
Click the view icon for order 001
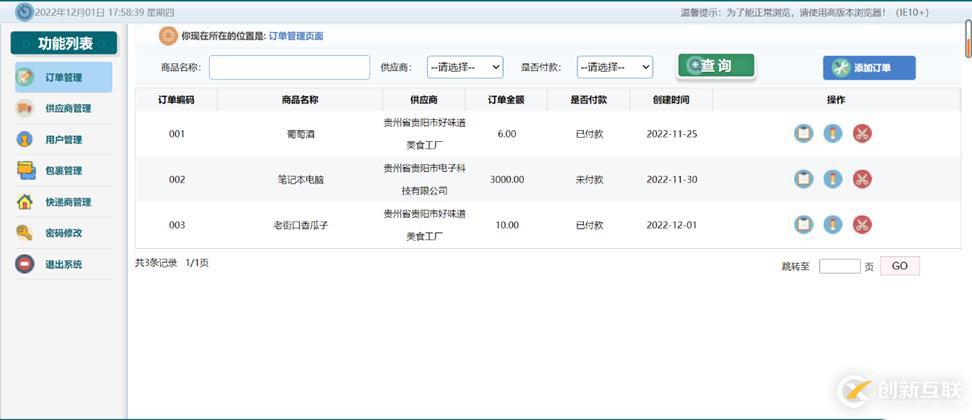click(x=803, y=133)
